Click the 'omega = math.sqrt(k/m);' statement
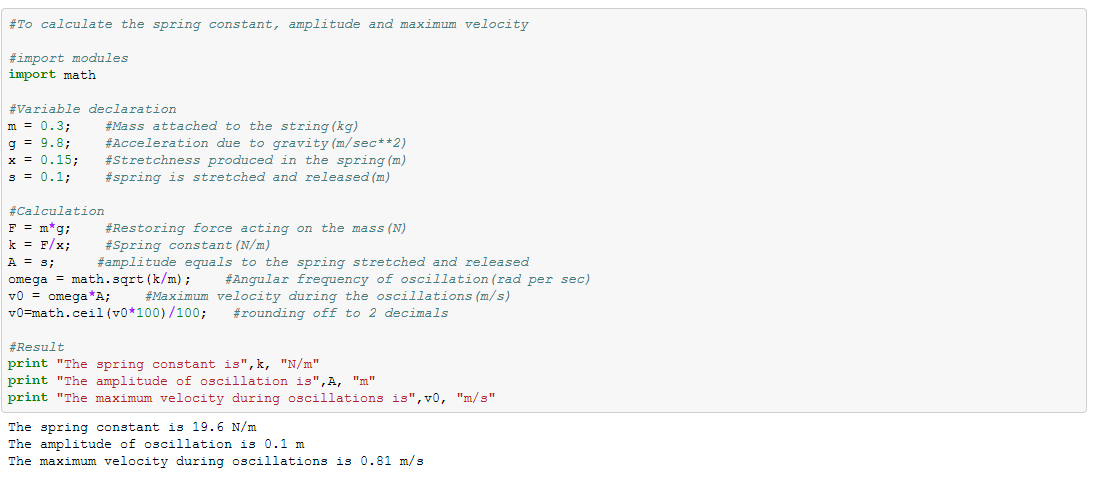The width and height of the screenshot is (1101, 478). pyautogui.click(x=99, y=279)
